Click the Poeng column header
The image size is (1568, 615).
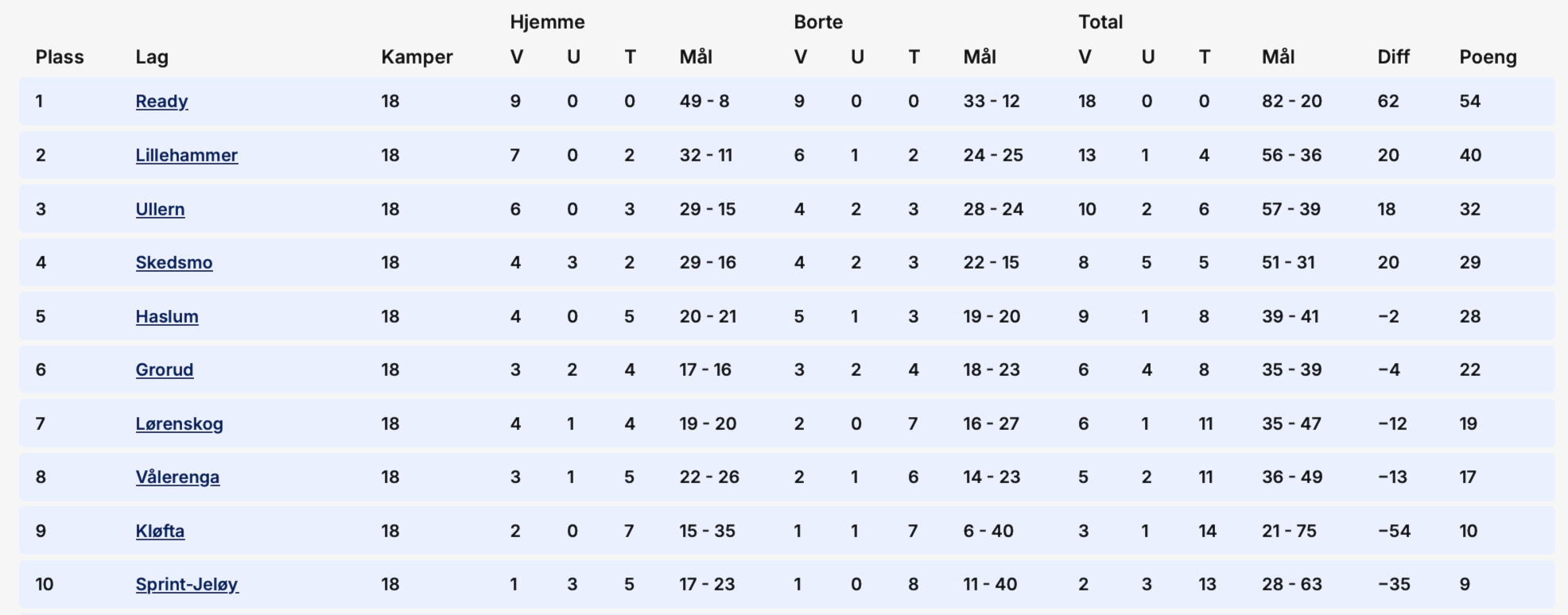pyautogui.click(x=1488, y=57)
